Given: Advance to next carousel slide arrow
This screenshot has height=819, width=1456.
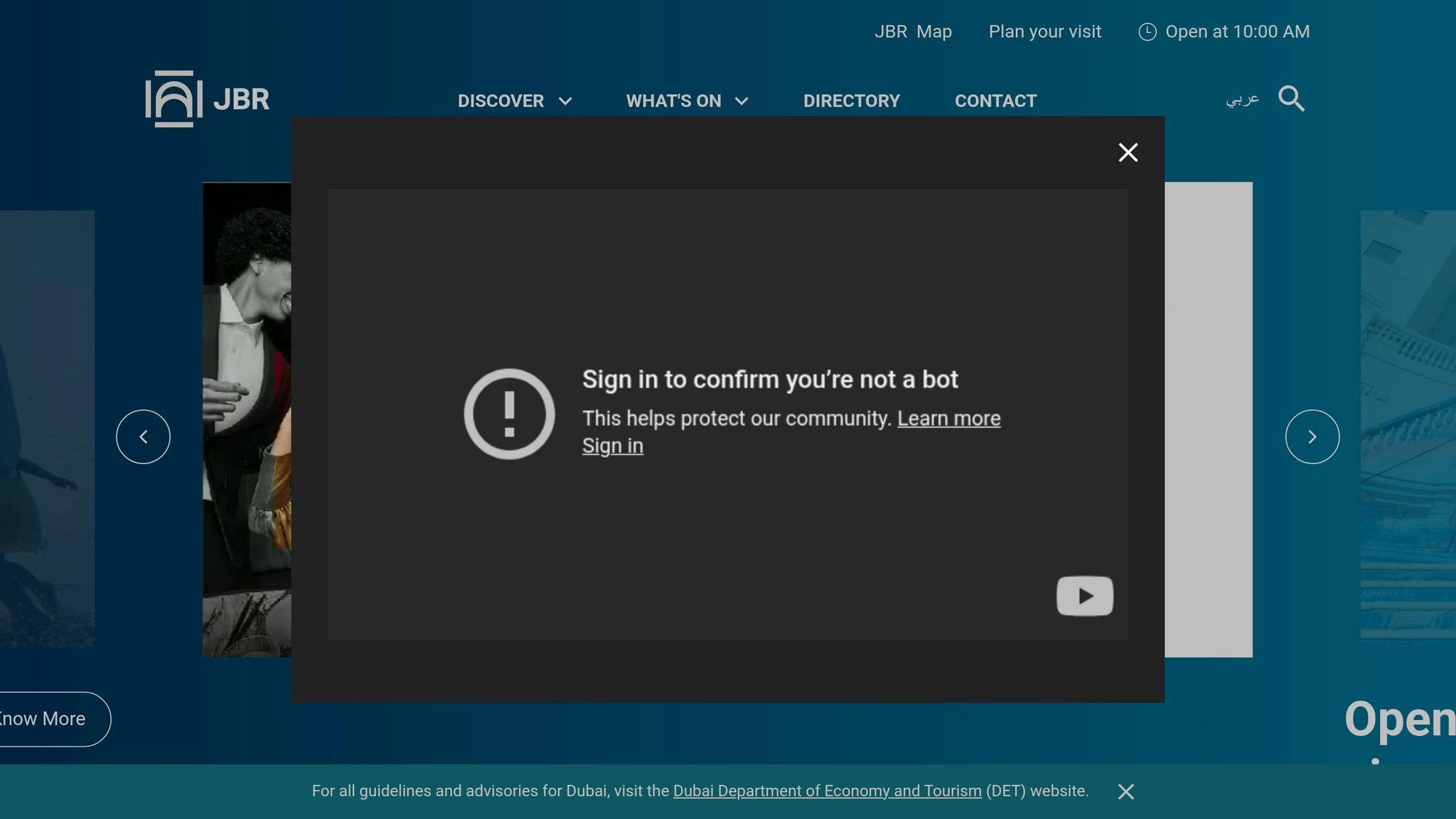Looking at the screenshot, I should click(1312, 437).
